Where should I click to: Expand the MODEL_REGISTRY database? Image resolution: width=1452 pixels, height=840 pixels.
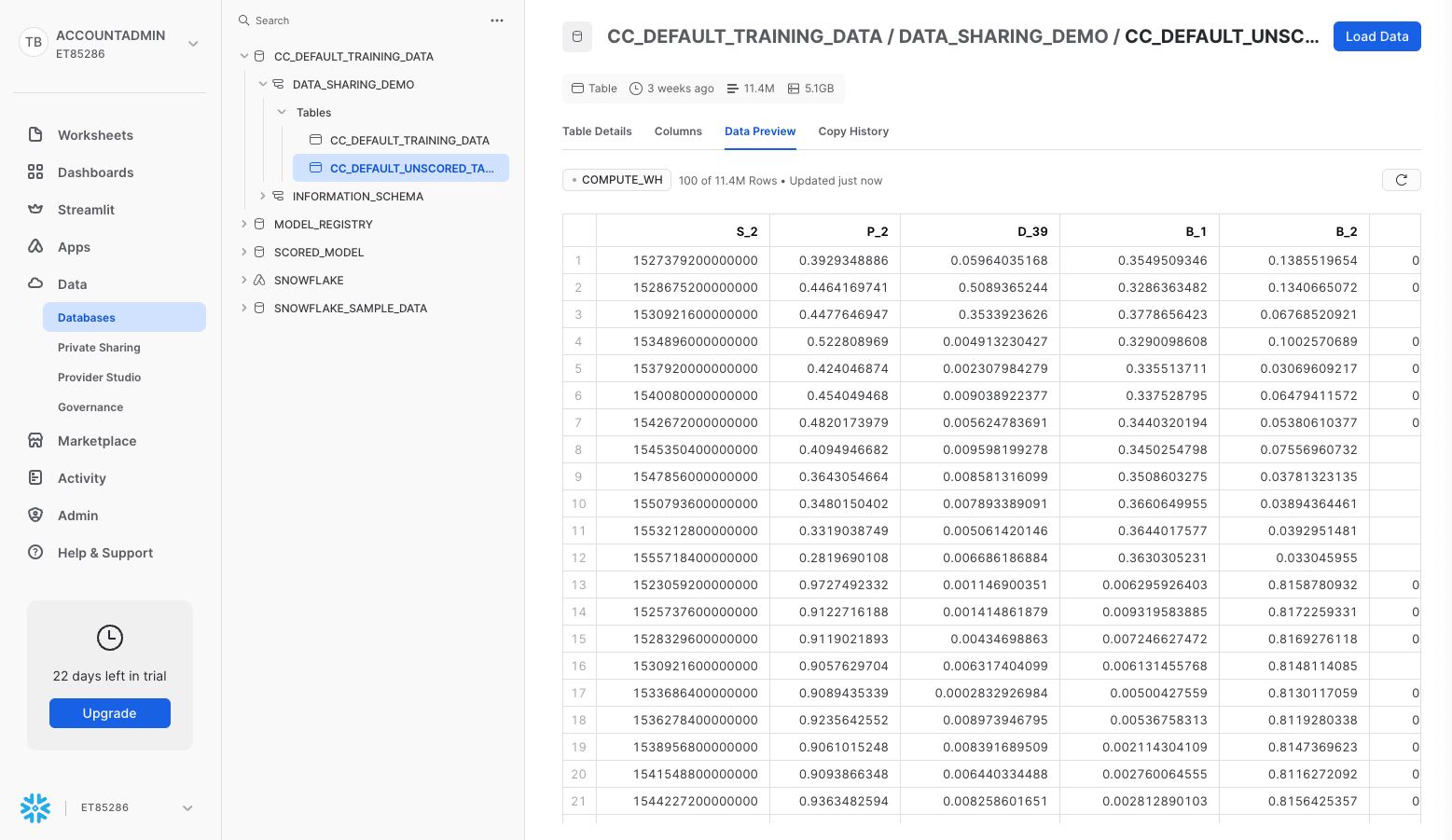(x=244, y=225)
